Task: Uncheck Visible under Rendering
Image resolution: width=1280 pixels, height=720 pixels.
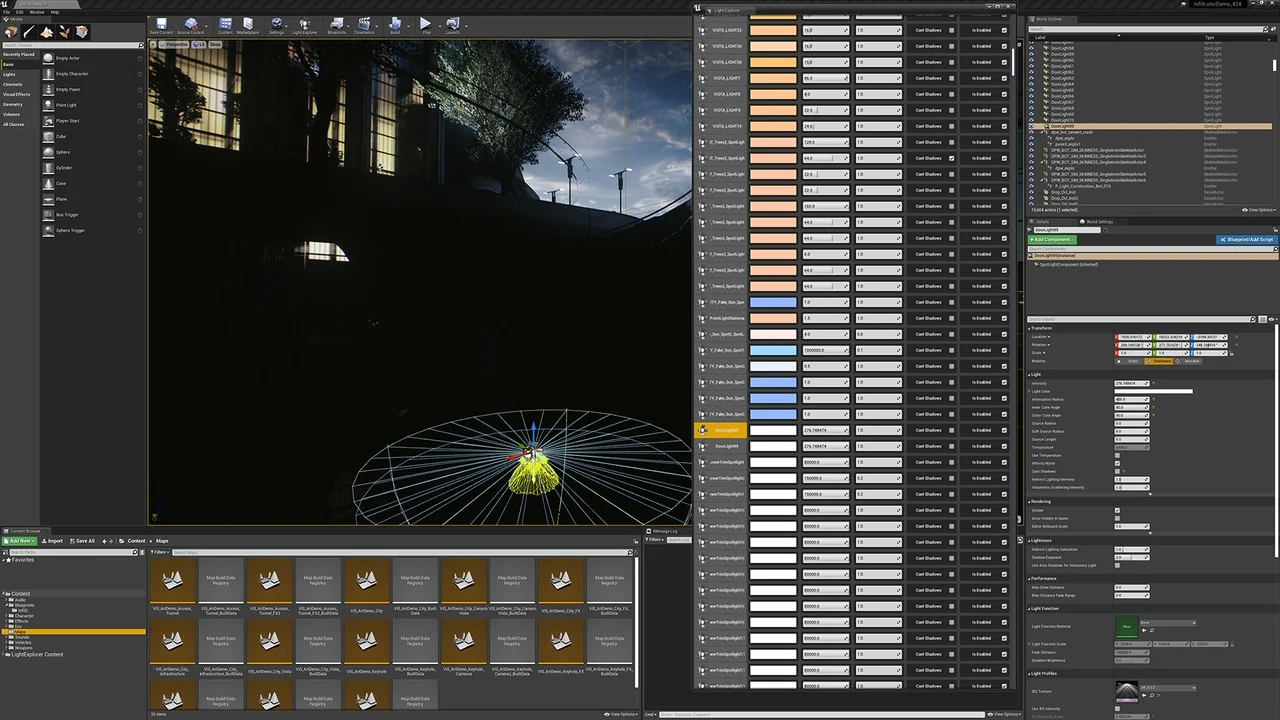Action: click(x=1117, y=510)
